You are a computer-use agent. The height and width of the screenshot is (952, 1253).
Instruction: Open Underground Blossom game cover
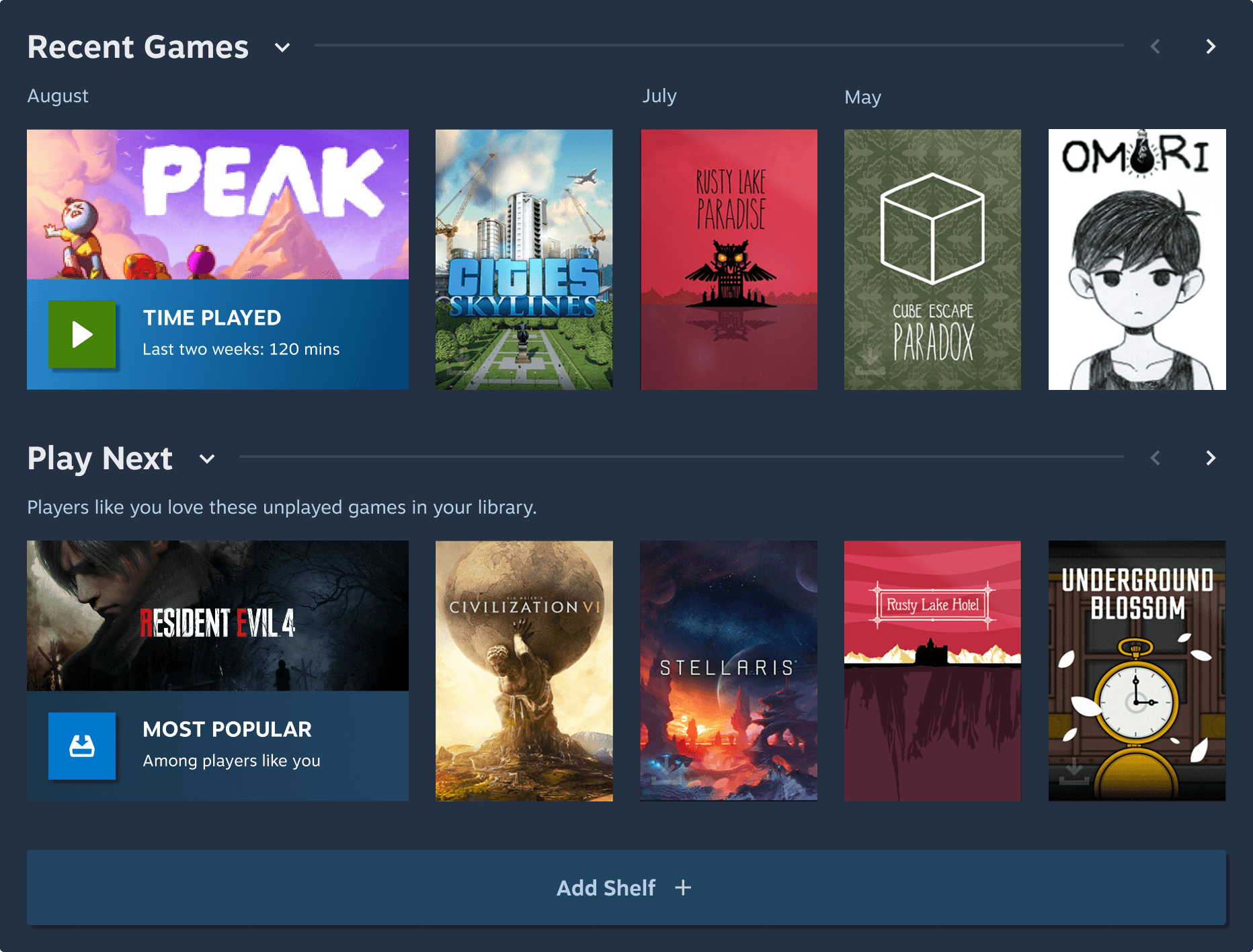coord(1137,671)
